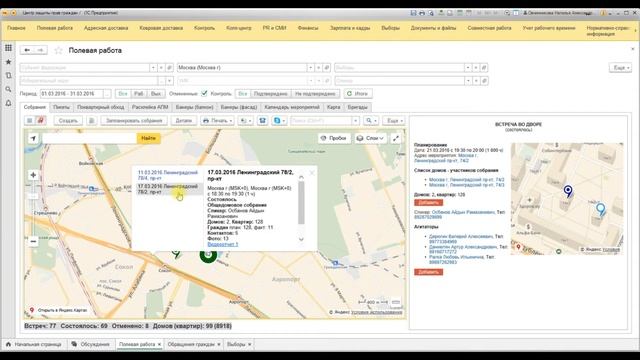Click Запланировать собрания button
The image size is (640, 360).
[x=134, y=121]
